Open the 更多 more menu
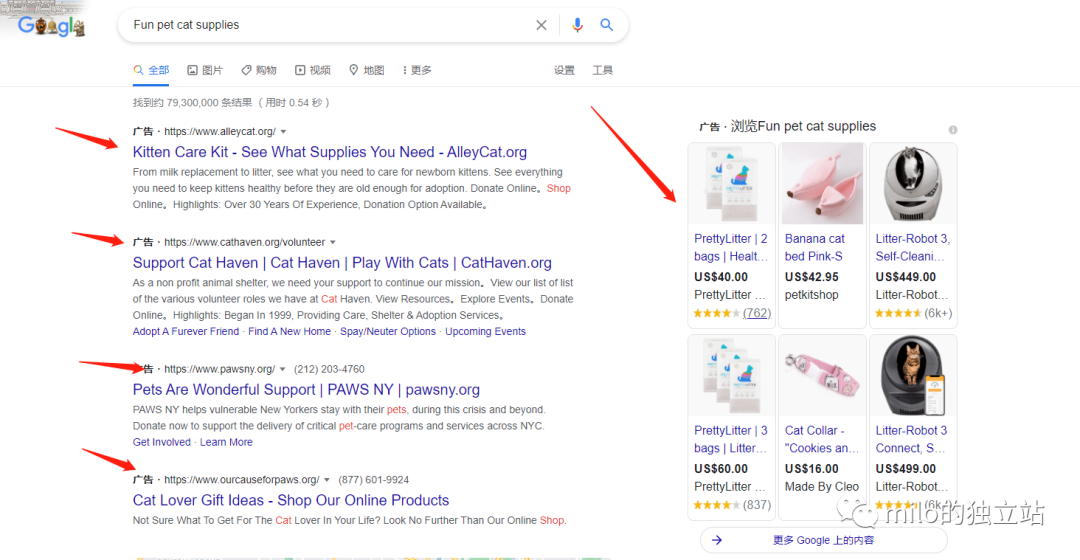The height and width of the screenshot is (560, 1080). [417, 70]
